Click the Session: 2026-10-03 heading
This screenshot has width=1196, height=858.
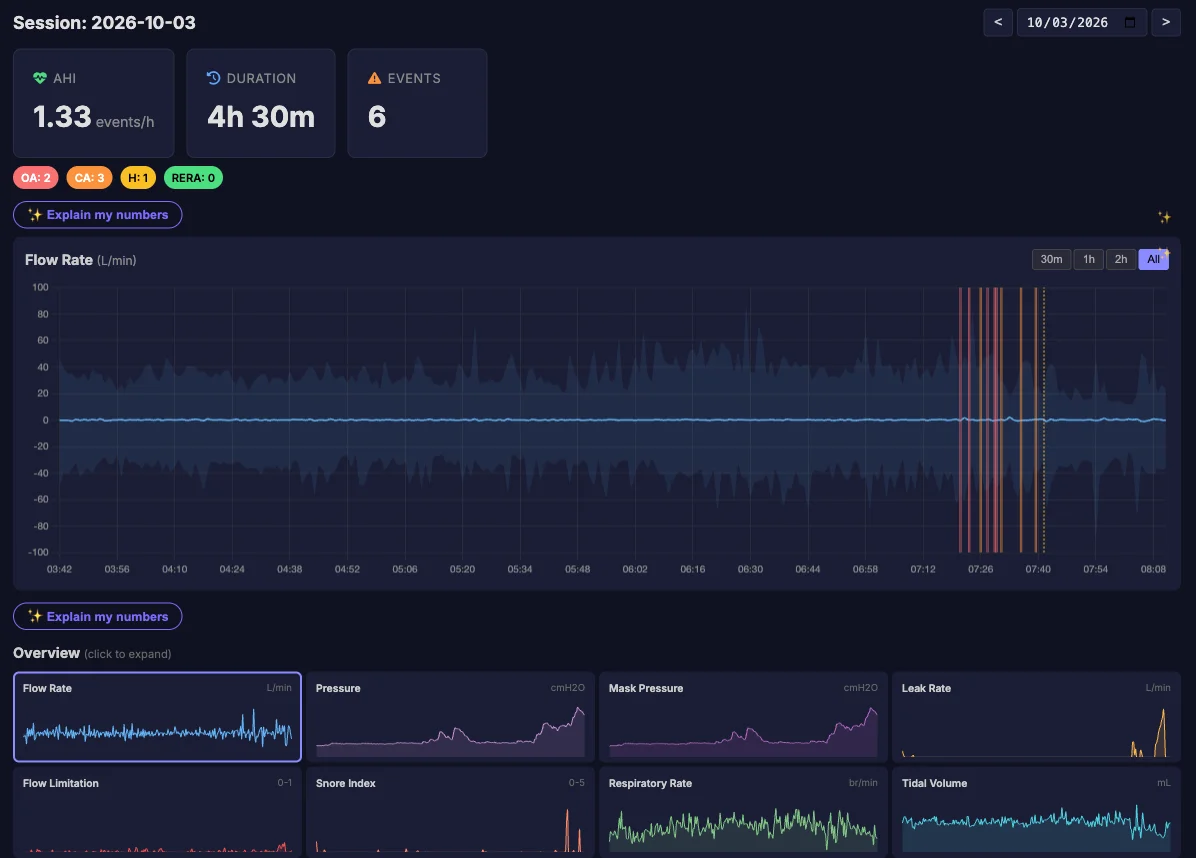pyautogui.click(x=104, y=22)
